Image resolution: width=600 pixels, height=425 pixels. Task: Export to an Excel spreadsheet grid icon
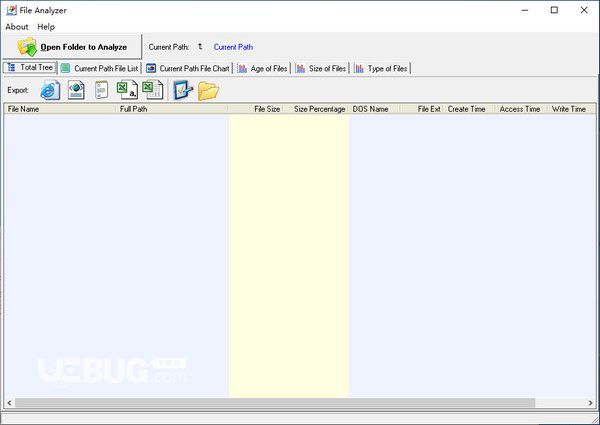tap(153, 90)
